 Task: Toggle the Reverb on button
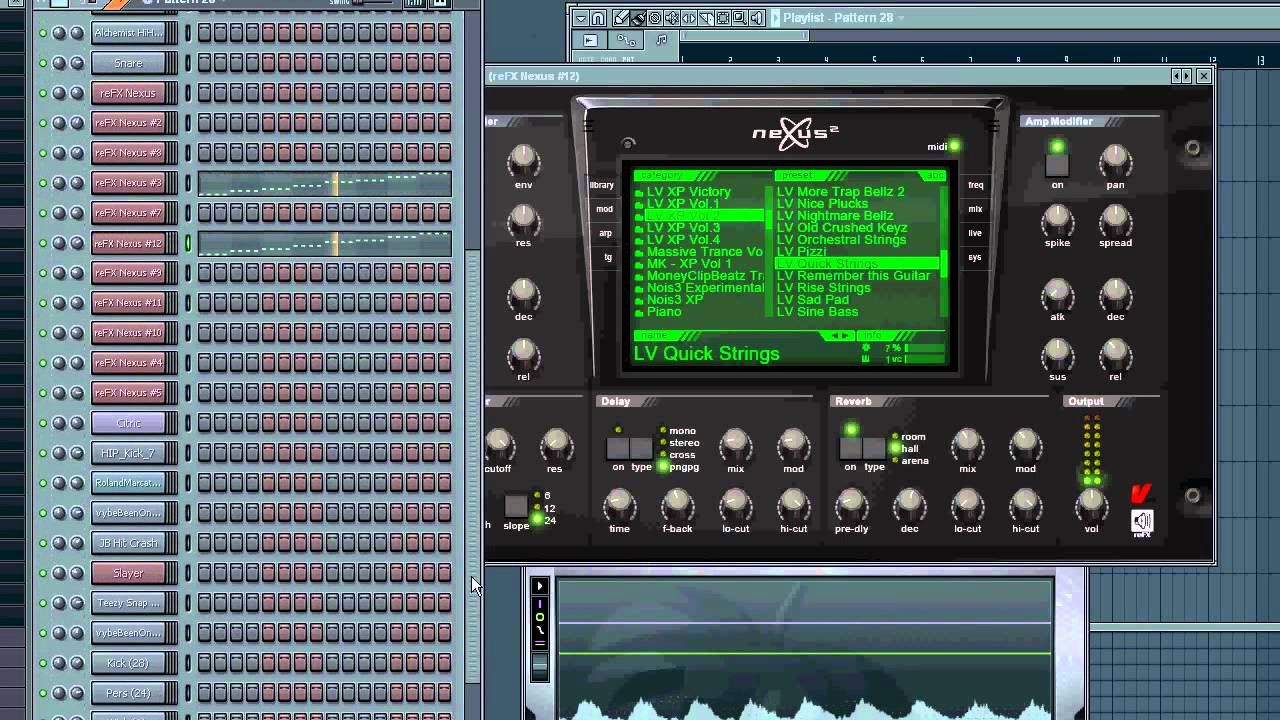(850, 447)
